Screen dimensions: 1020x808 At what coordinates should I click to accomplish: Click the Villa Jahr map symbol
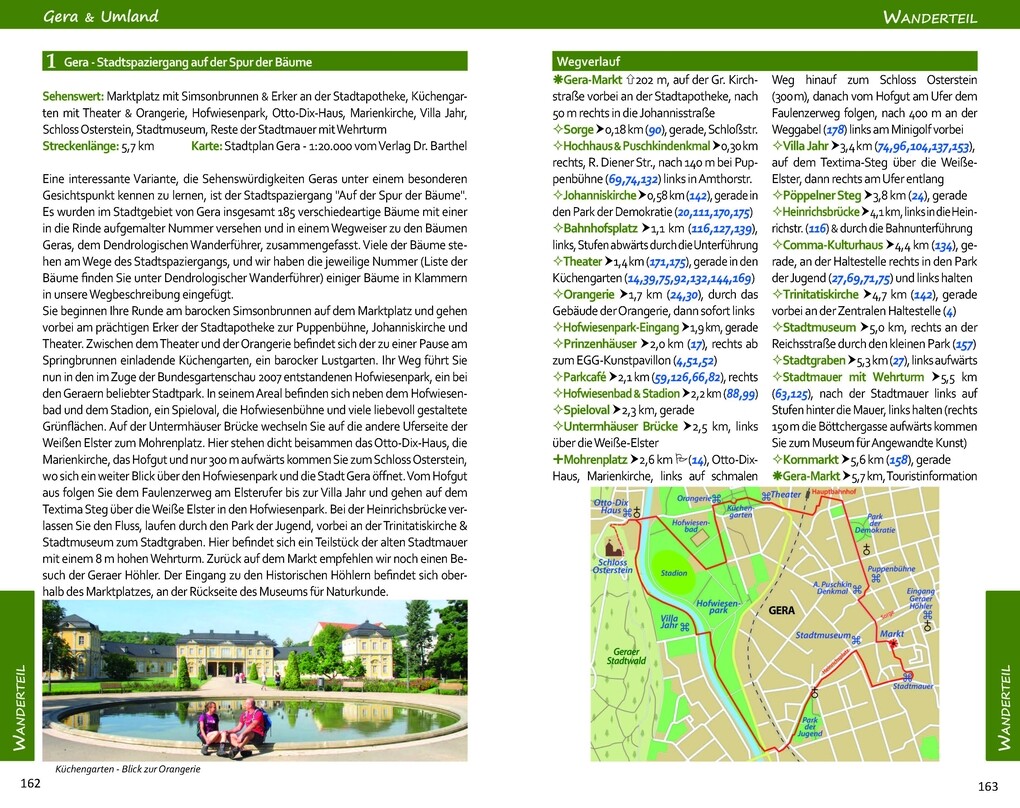pyautogui.click(x=684, y=626)
